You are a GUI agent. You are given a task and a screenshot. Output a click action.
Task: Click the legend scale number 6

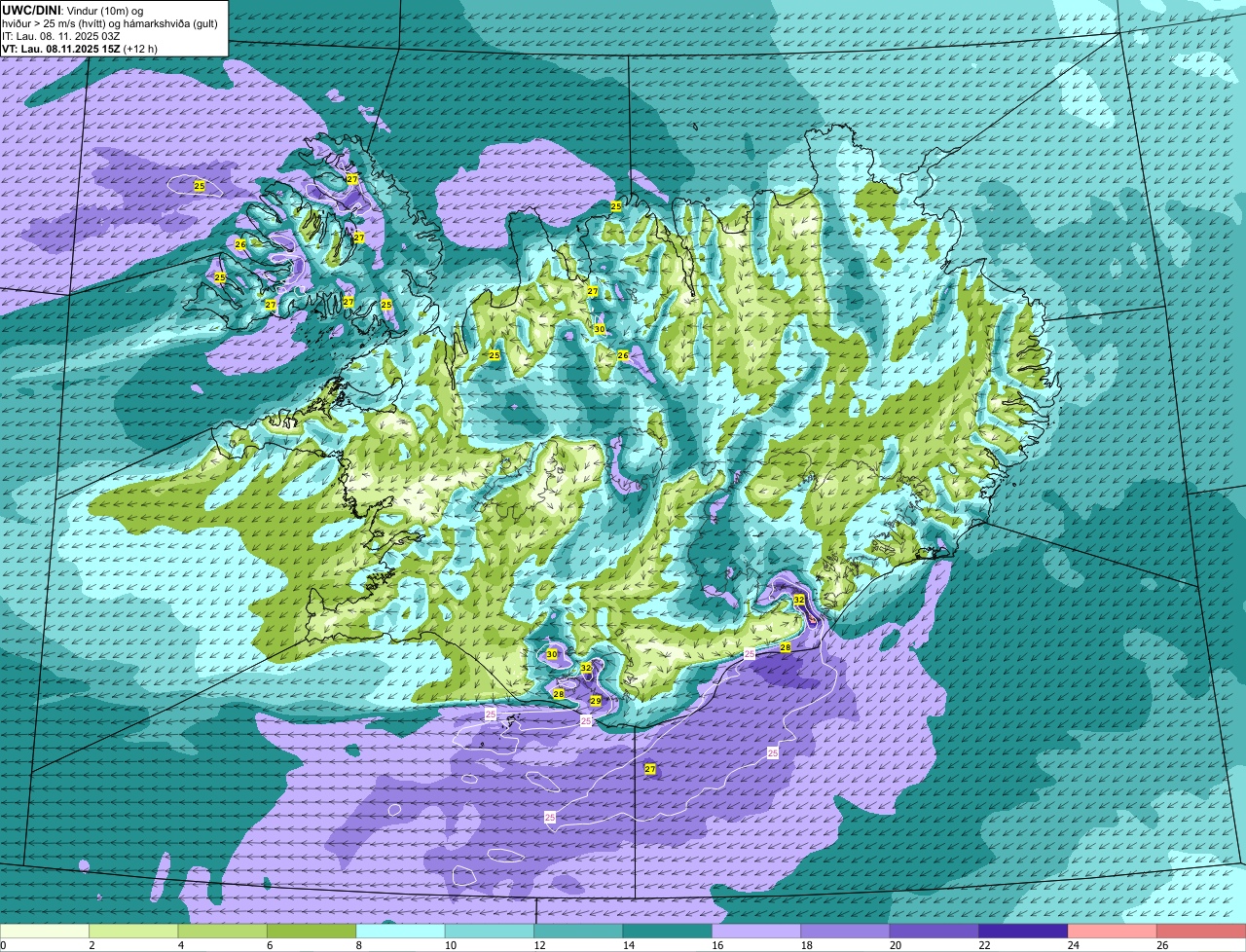point(270,945)
